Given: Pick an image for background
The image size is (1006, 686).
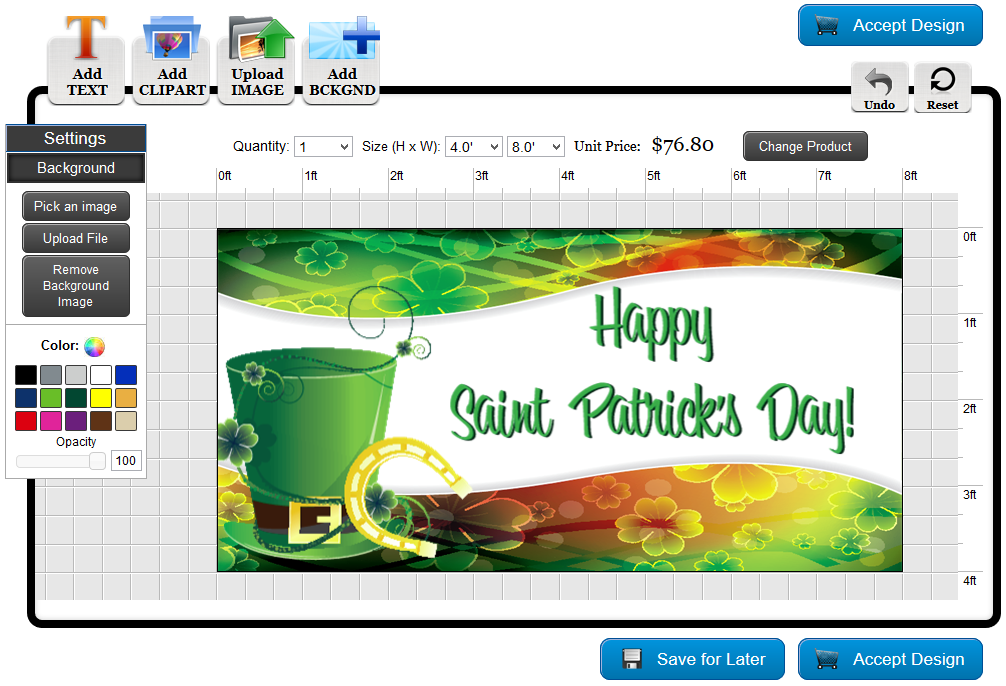Looking at the screenshot, I should click(76, 207).
